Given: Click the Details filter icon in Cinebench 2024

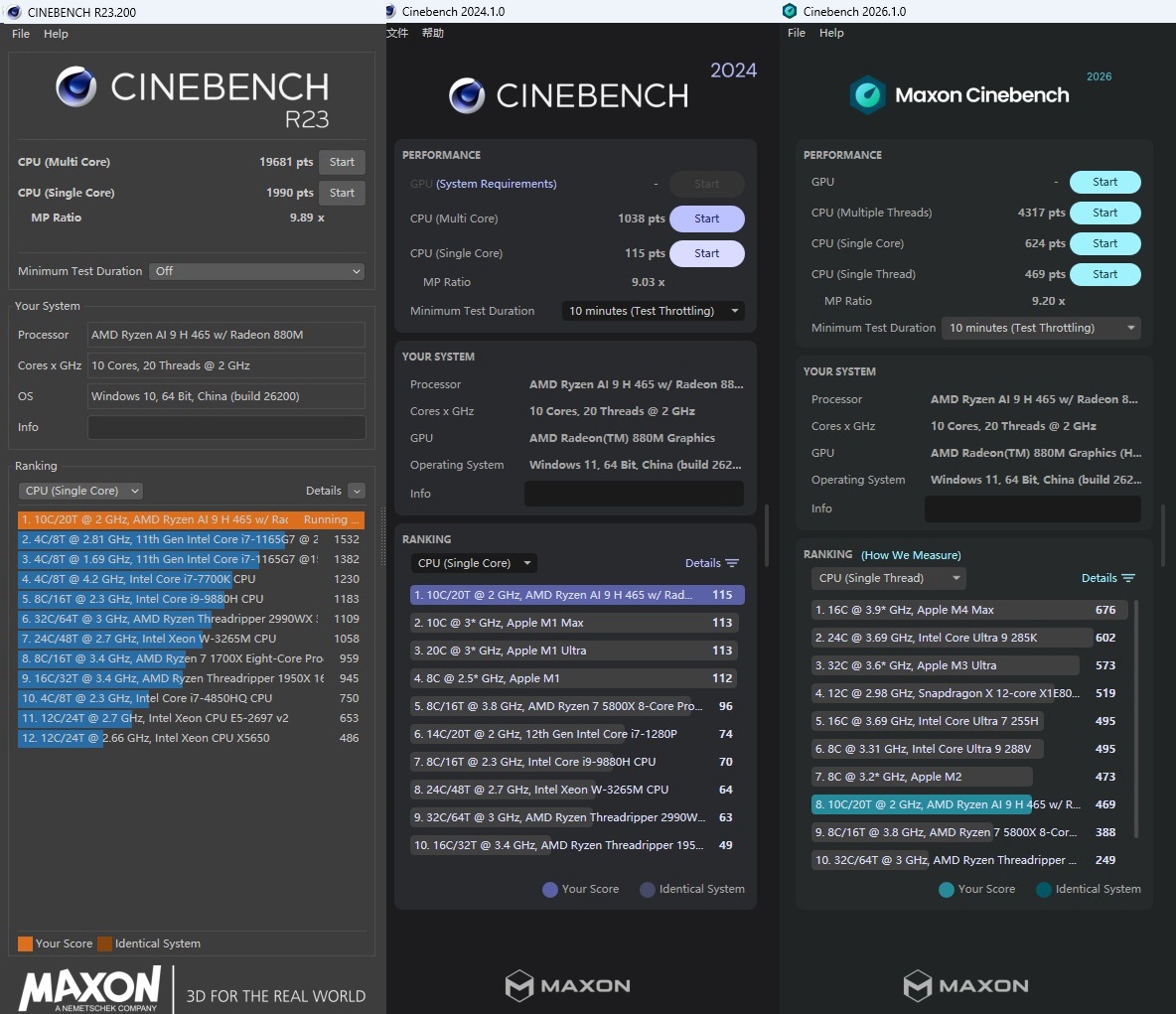Looking at the screenshot, I should 733,563.
